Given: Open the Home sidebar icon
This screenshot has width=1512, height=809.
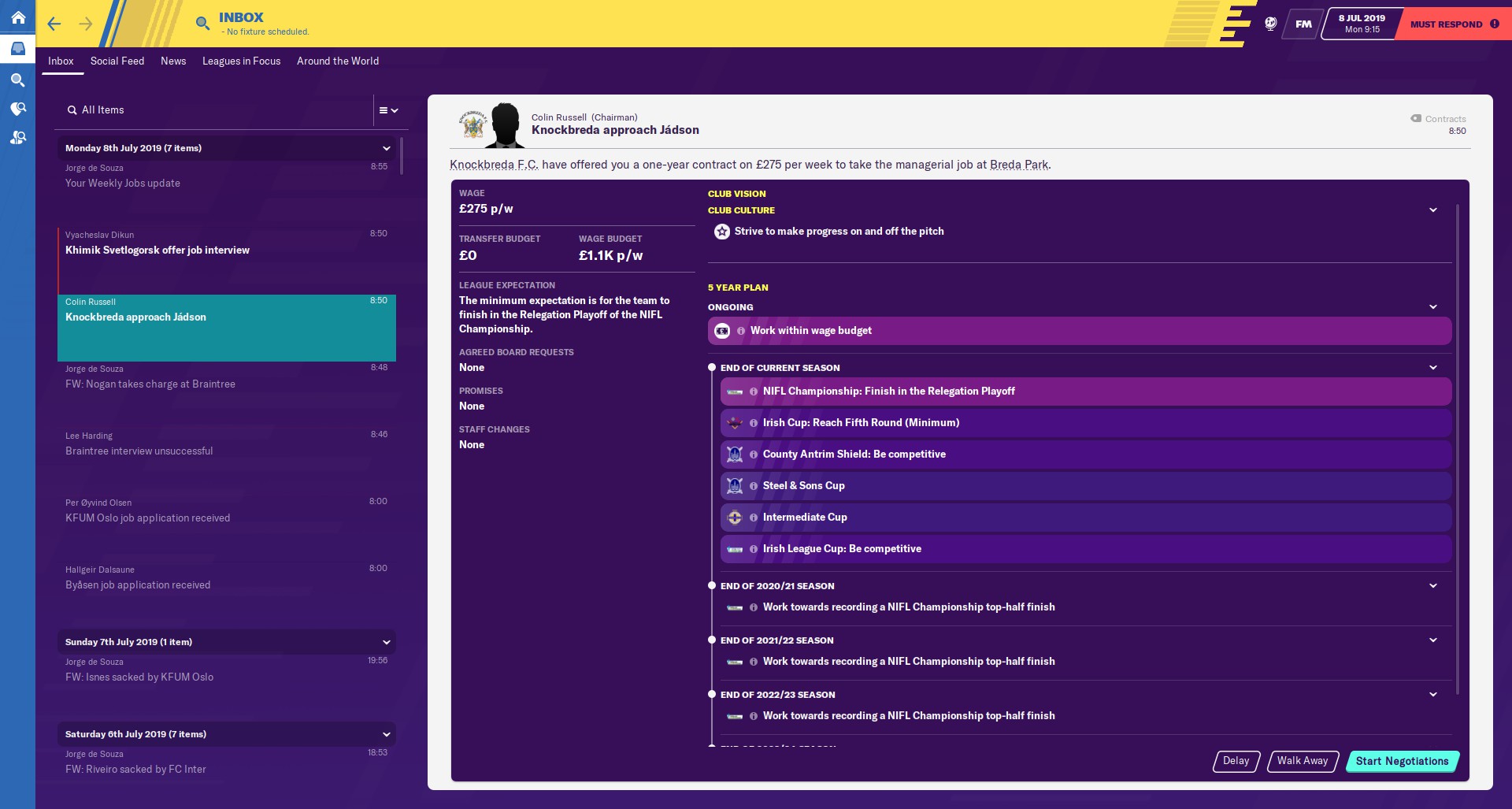Looking at the screenshot, I should click(17, 17).
